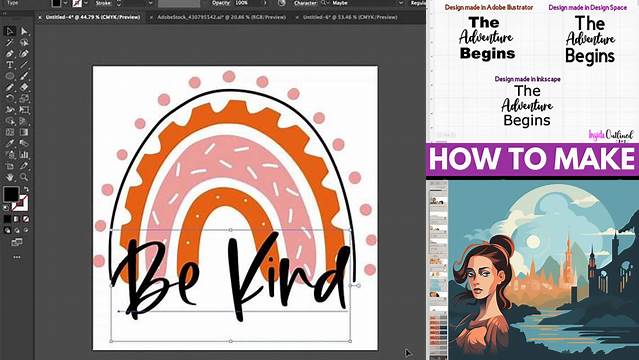
Task: Expand the Opacity slider arrow
Action: pos(265,3)
